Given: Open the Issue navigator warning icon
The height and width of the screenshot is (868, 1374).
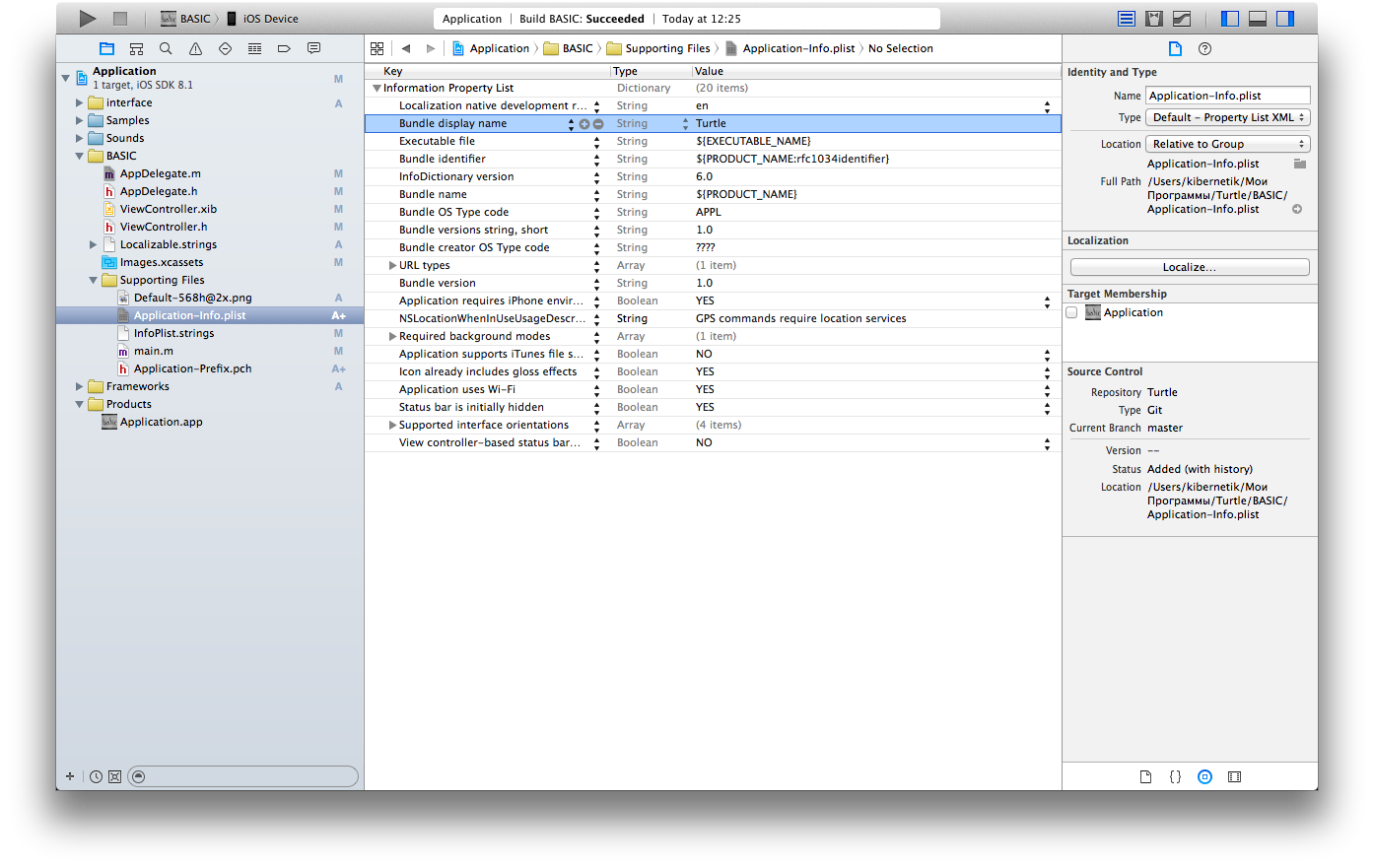Looking at the screenshot, I should click(195, 48).
